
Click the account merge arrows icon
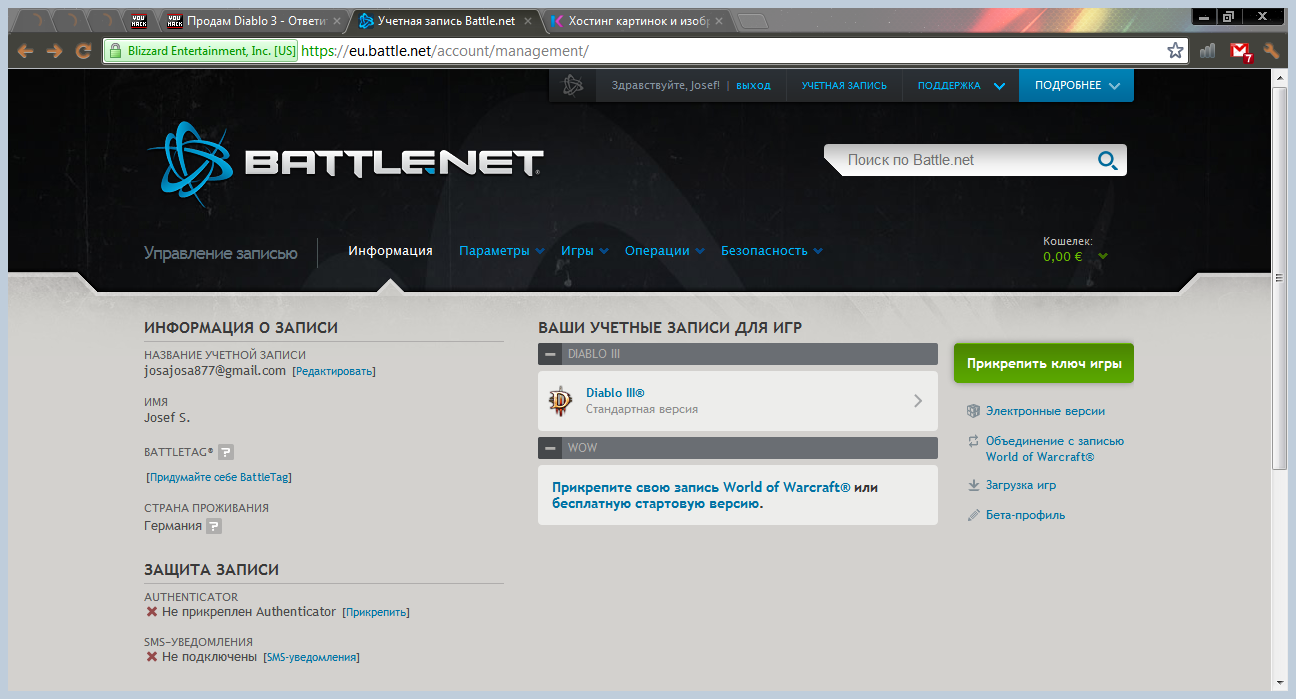[x=973, y=441]
